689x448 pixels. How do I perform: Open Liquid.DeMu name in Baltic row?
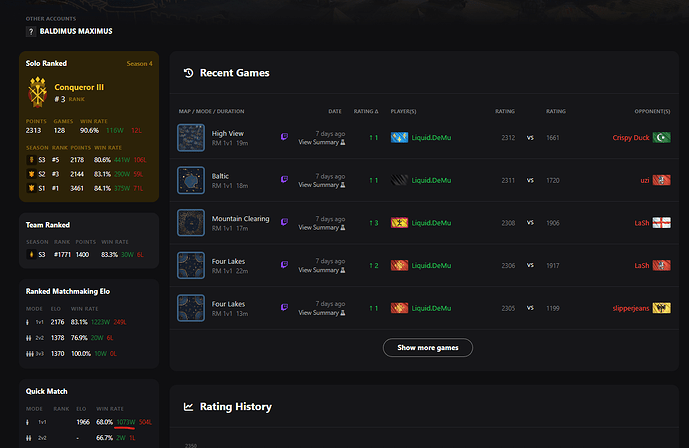click(431, 180)
